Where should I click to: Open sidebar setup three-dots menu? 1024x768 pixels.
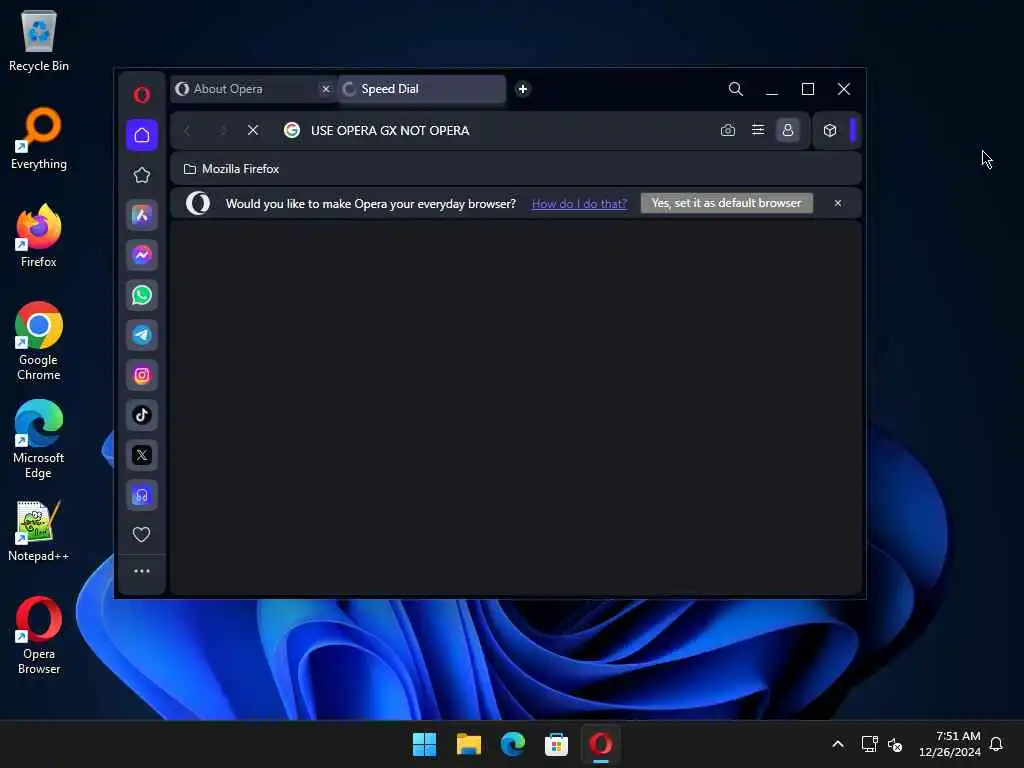(142, 571)
